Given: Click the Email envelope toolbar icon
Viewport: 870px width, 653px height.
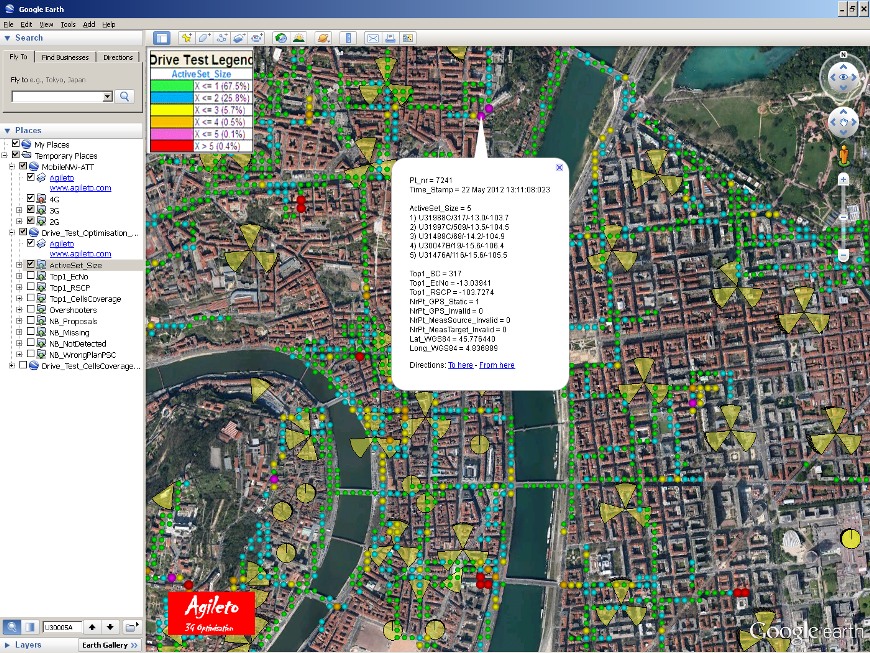Looking at the screenshot, I should pos(373,38).
